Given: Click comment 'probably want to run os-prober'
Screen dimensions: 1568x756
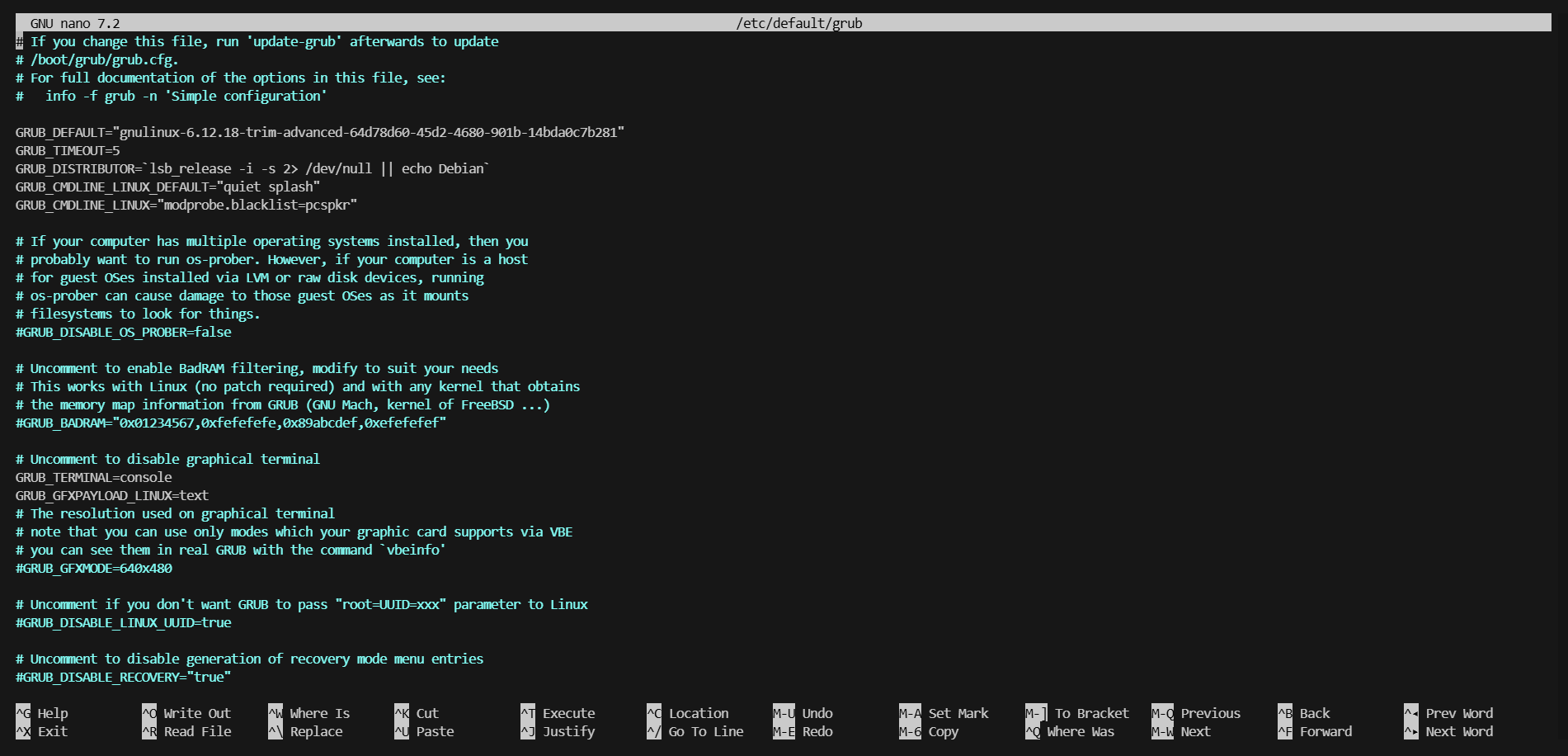Looking at the screenshot, I should [x=272, y=259].
